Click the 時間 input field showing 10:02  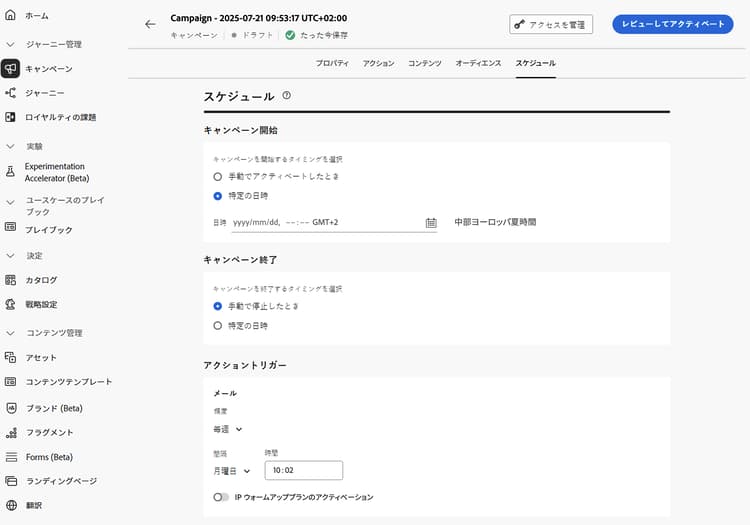click(x=302, y=471)
